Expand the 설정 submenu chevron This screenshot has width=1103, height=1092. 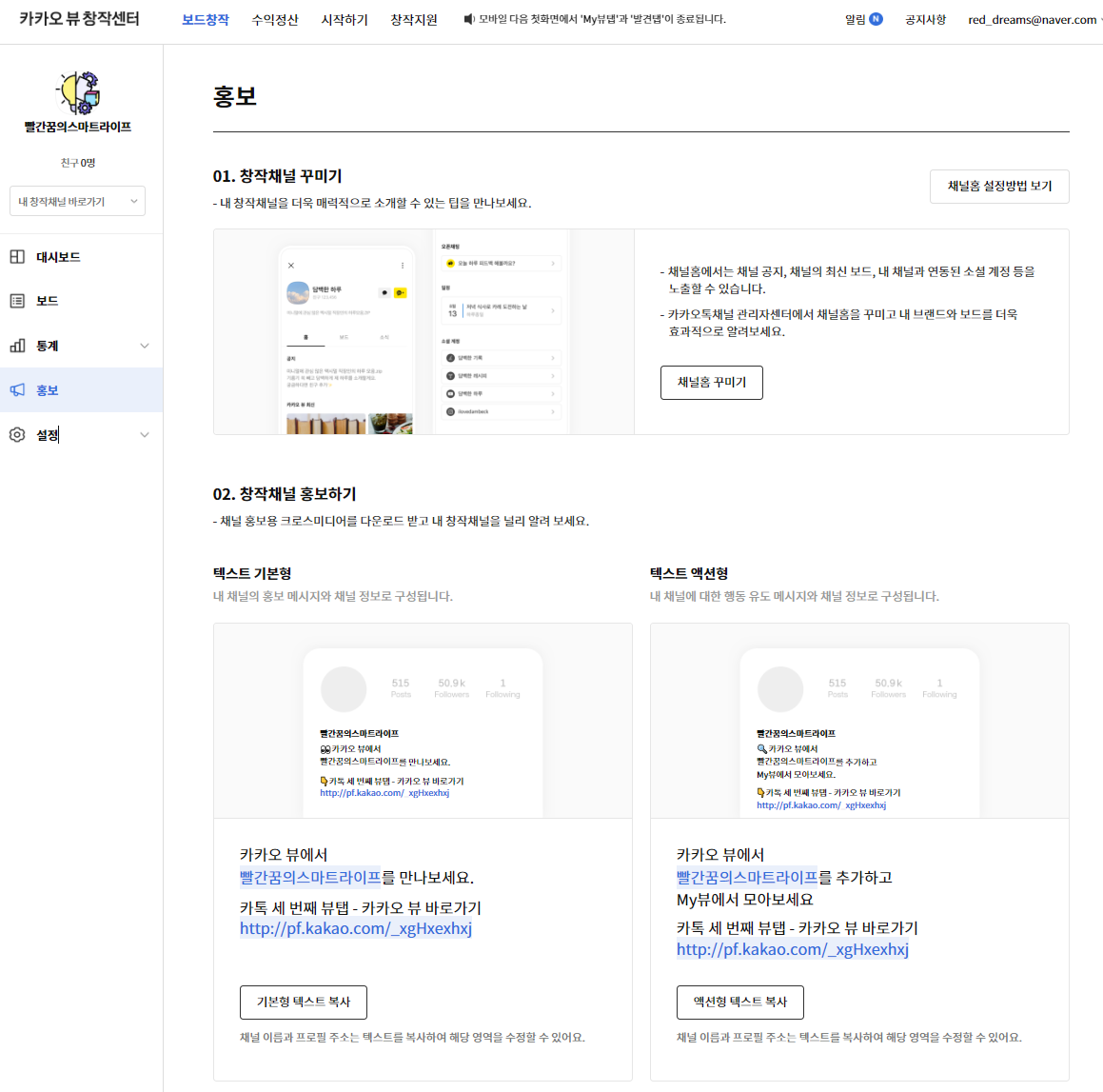145,435
